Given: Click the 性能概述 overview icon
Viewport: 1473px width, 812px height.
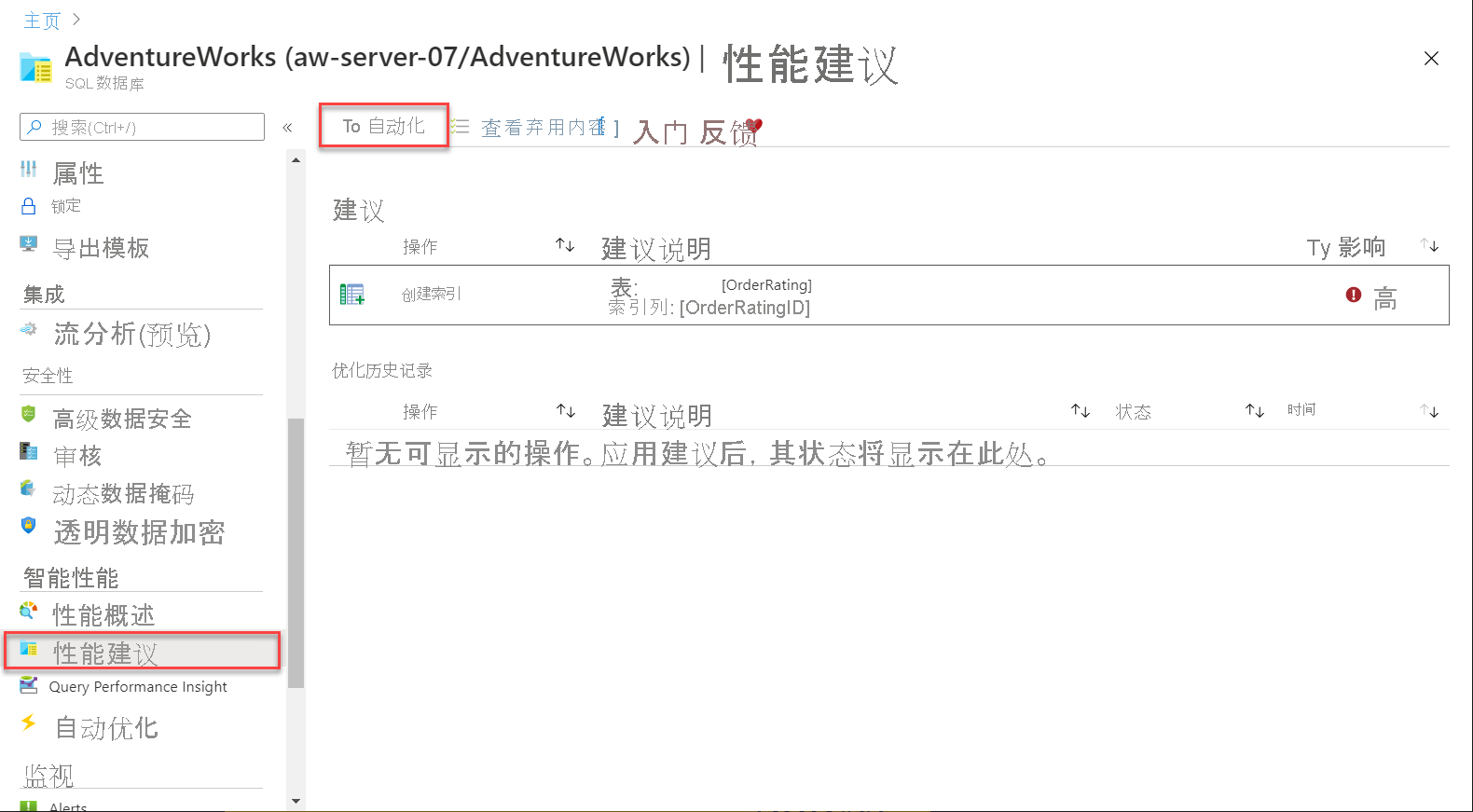Looking at the screenshot, I should pos(29,611).
